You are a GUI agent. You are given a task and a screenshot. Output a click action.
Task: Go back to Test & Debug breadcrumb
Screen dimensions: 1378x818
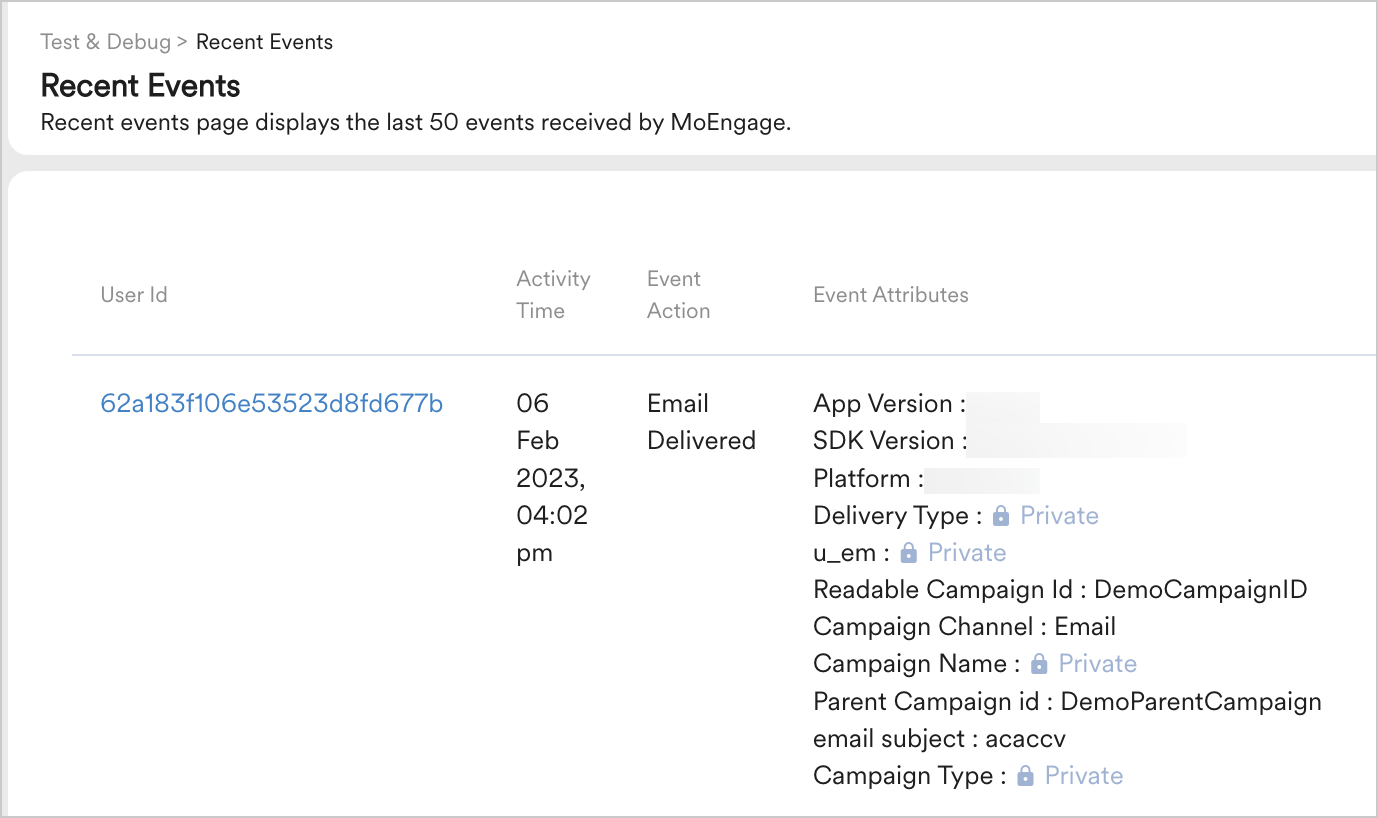tap(105, 42)
